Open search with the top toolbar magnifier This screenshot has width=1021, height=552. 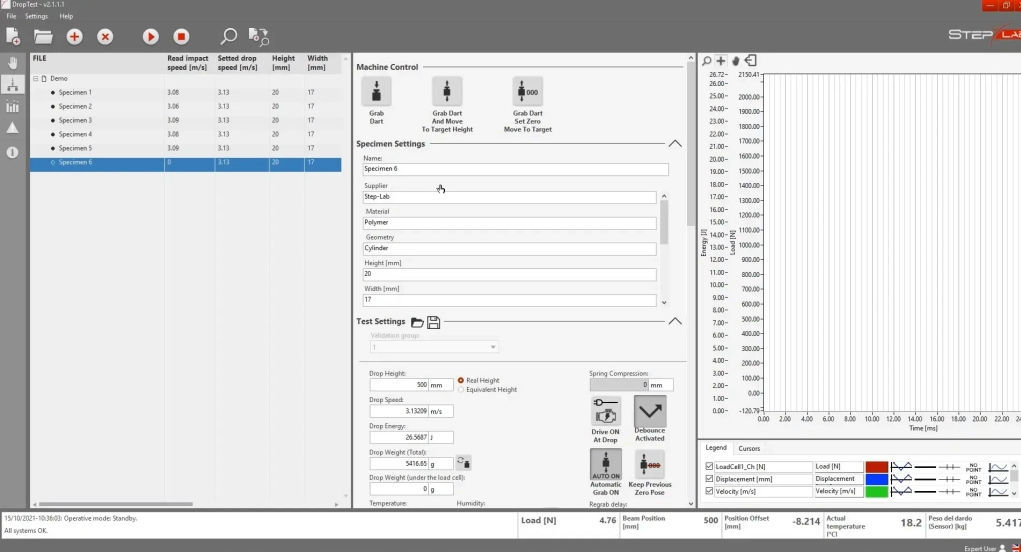pos(229,36)
